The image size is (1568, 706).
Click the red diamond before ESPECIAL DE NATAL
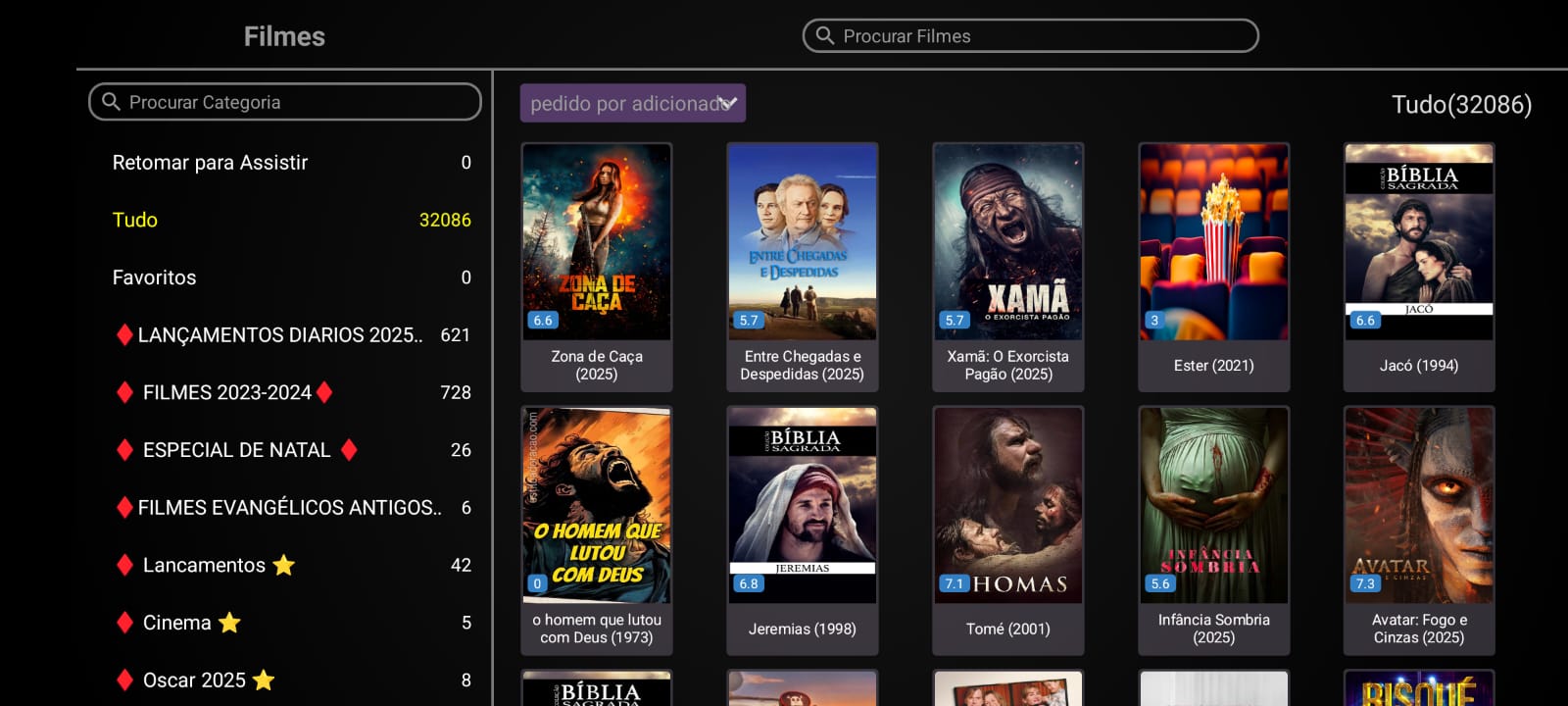tap(124, 450)
